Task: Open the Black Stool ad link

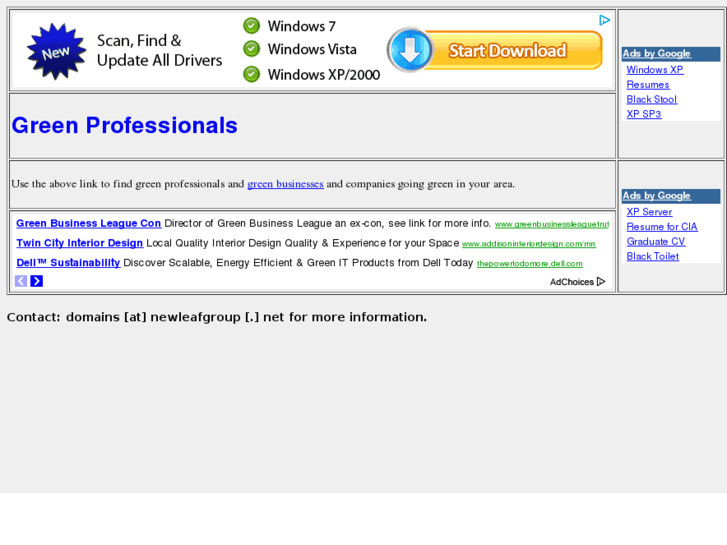Action: (651, 100)
